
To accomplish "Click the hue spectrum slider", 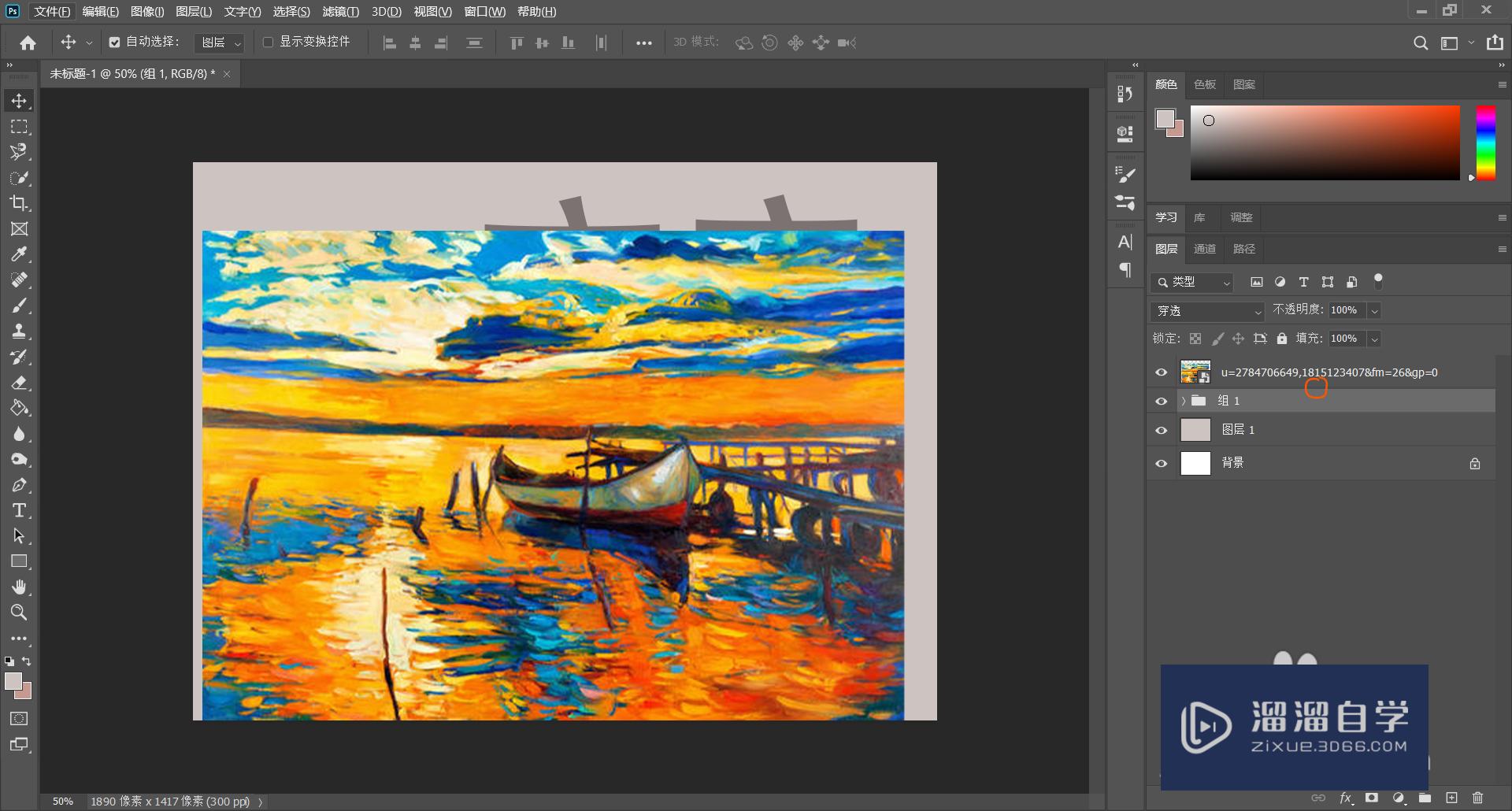I will pos(1486,143).
